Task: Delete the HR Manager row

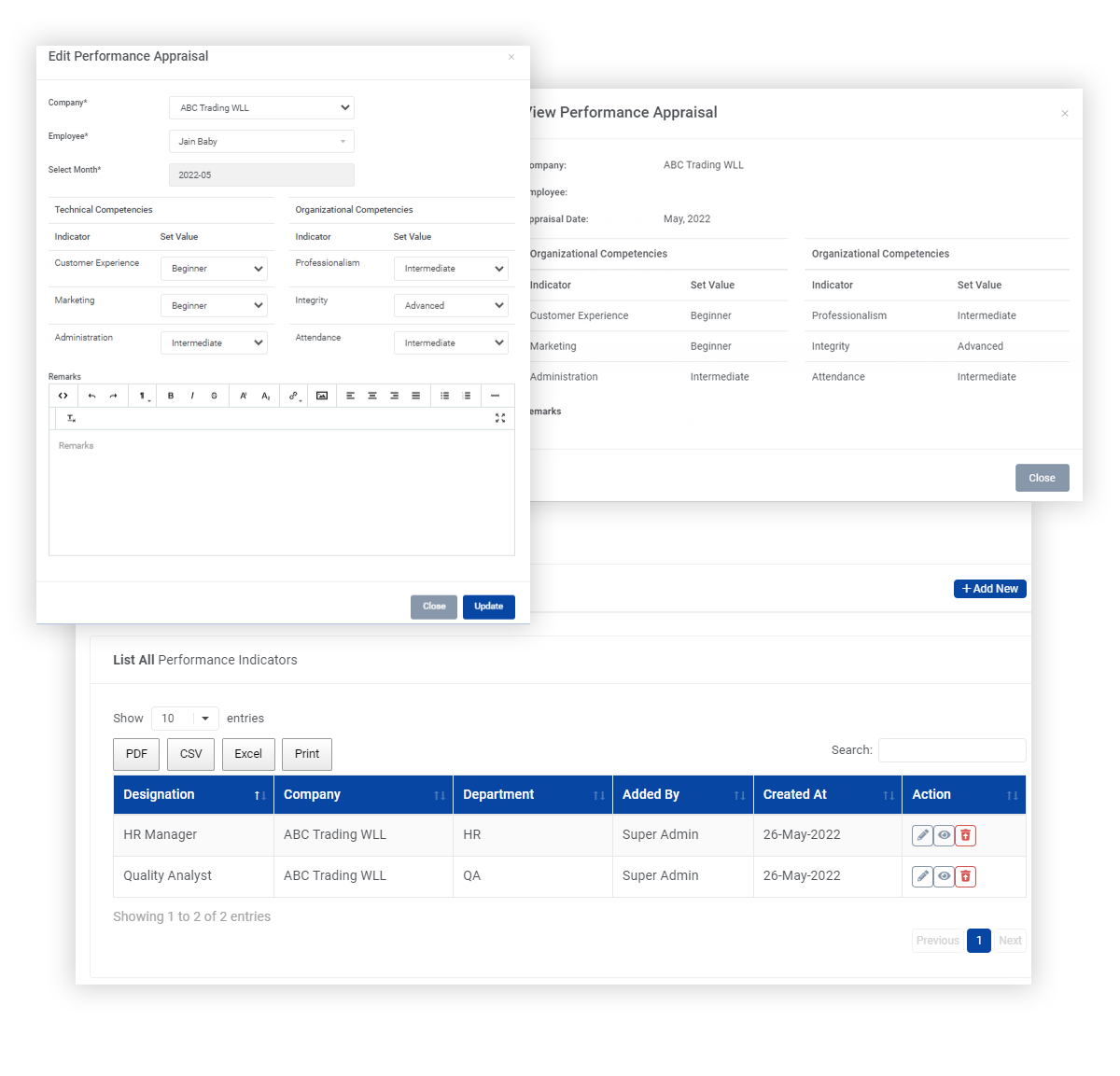Action: pos(966,835)
